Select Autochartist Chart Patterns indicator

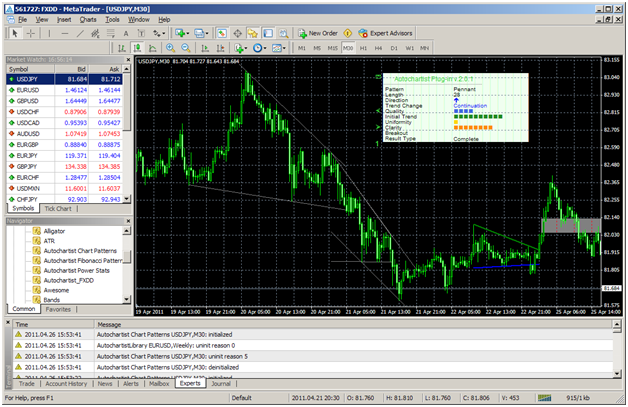(80, 251)
